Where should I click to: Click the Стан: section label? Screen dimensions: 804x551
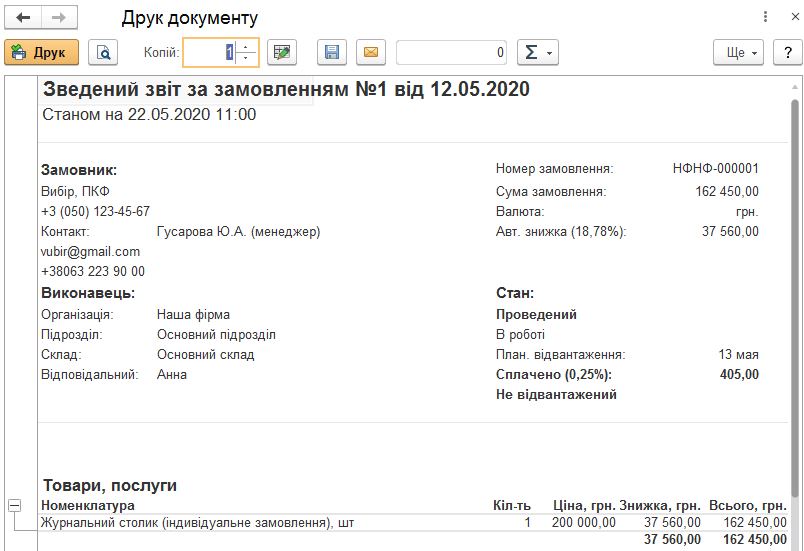point(515,293)
